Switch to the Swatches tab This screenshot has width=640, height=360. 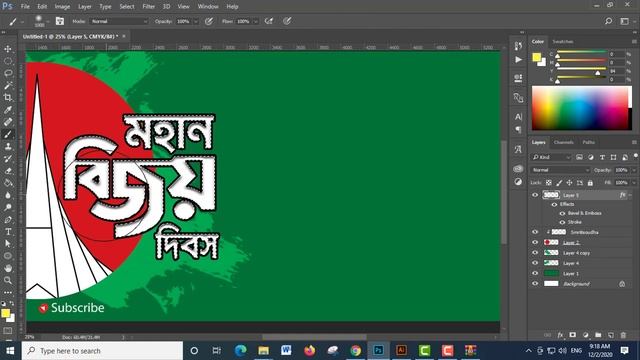click(563, 42)
